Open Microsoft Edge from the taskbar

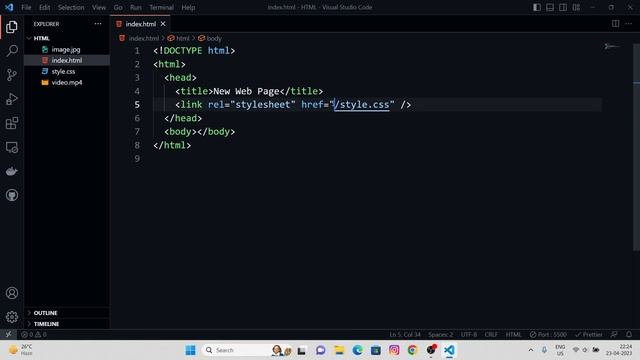tap(358, 350)
